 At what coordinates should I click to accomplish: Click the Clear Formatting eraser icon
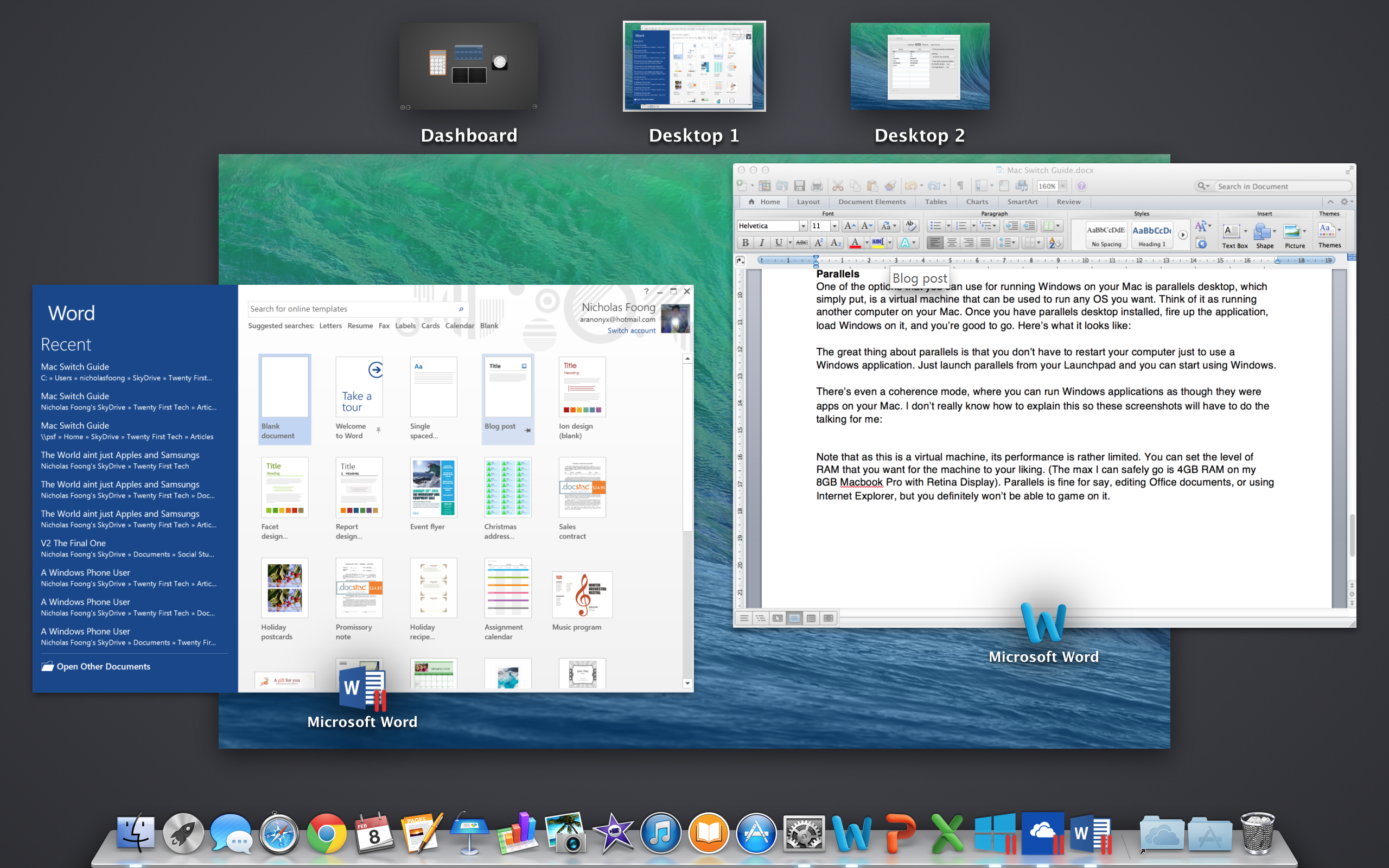point(910,226)
